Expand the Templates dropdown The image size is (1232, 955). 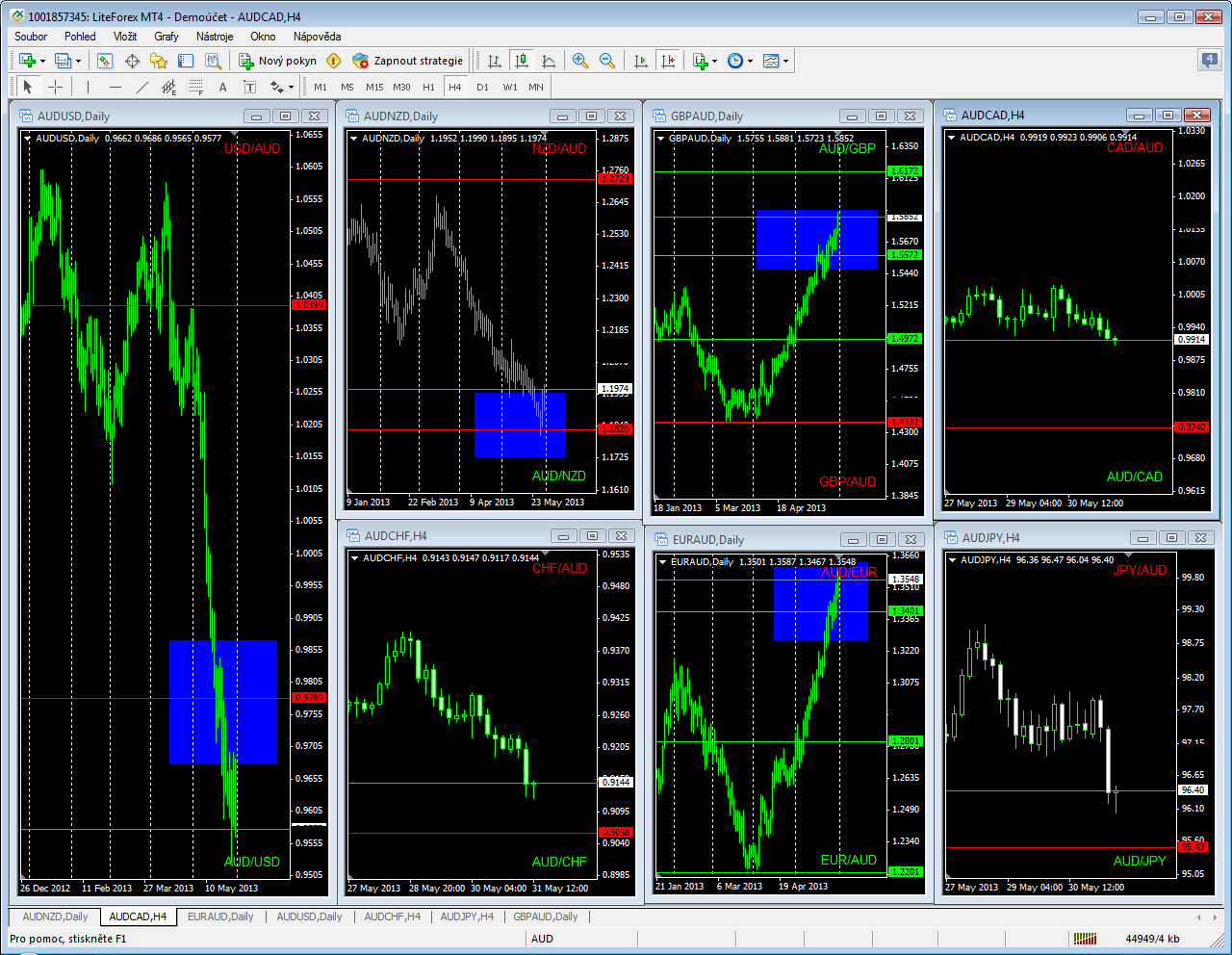click(x=785, y=62)
